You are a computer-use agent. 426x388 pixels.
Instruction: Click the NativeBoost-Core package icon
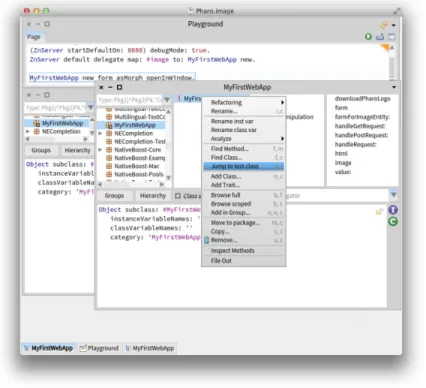click(109, 150)
